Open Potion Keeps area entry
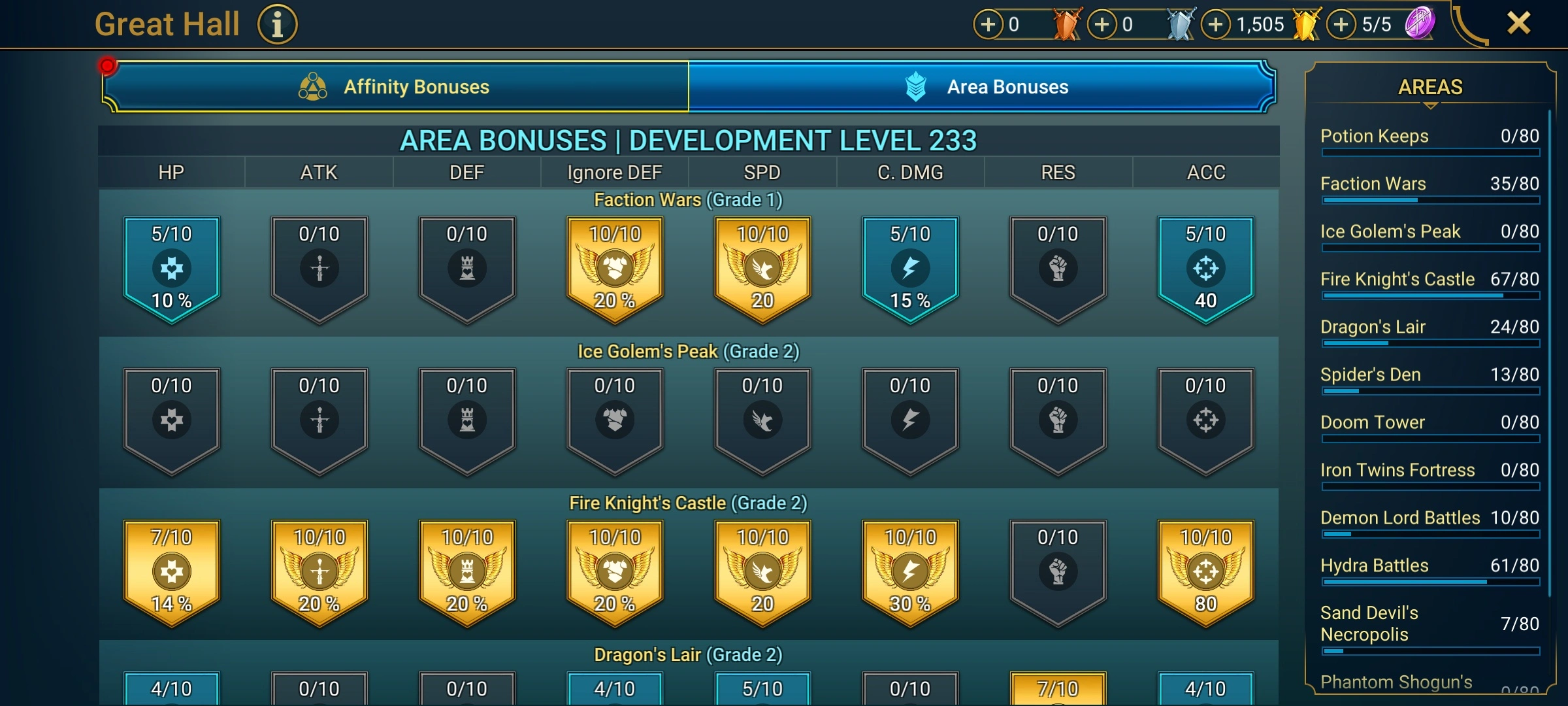 (x=1429, y=141)
